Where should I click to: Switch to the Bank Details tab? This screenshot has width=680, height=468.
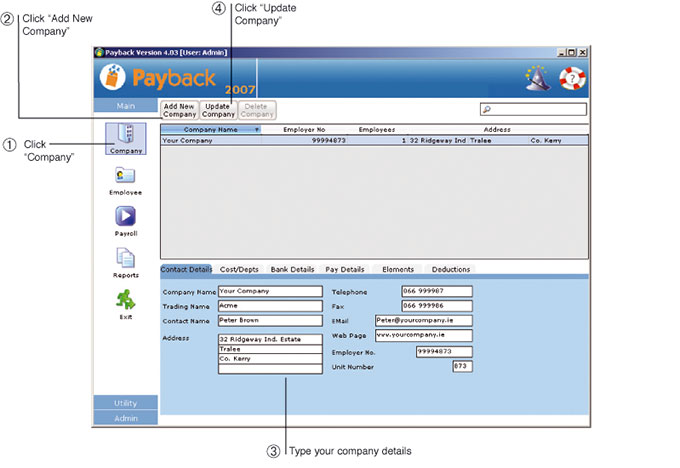[292, 269]
